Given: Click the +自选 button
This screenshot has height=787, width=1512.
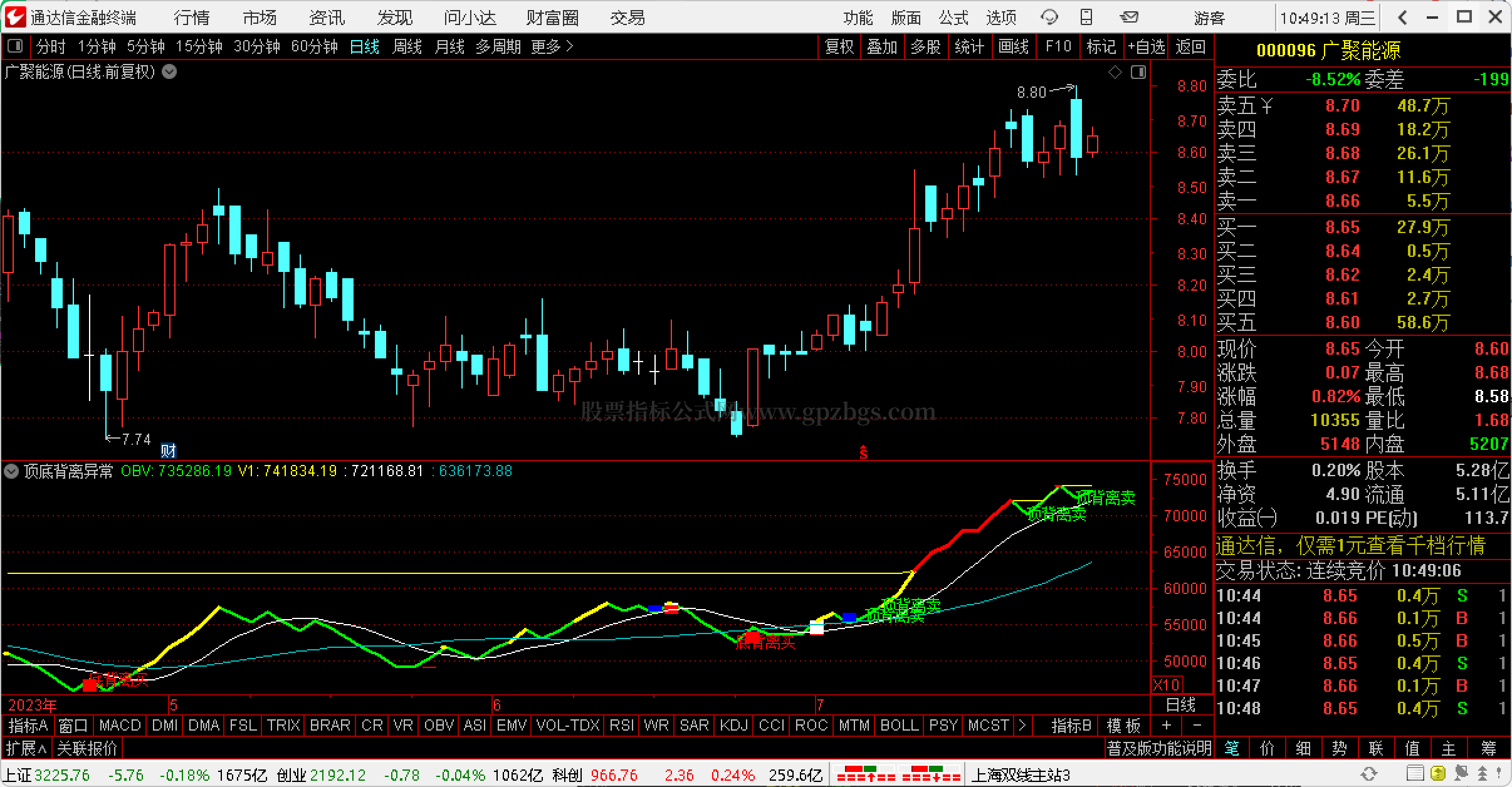Looking at the screenshot, I should click(x=1147, y=46).
